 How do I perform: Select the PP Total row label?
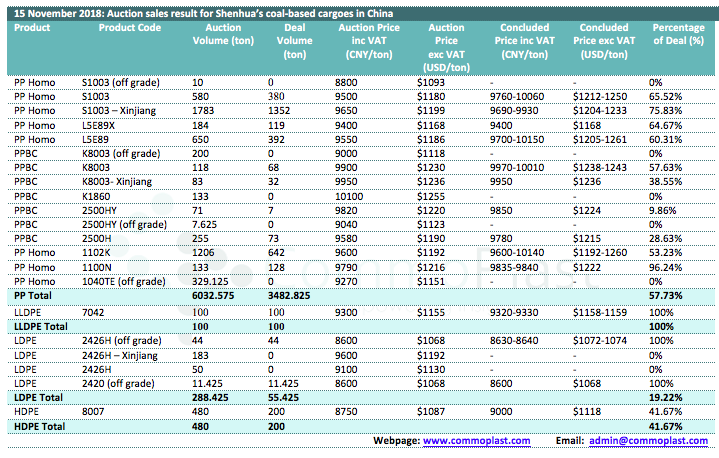tap(34, 298)
